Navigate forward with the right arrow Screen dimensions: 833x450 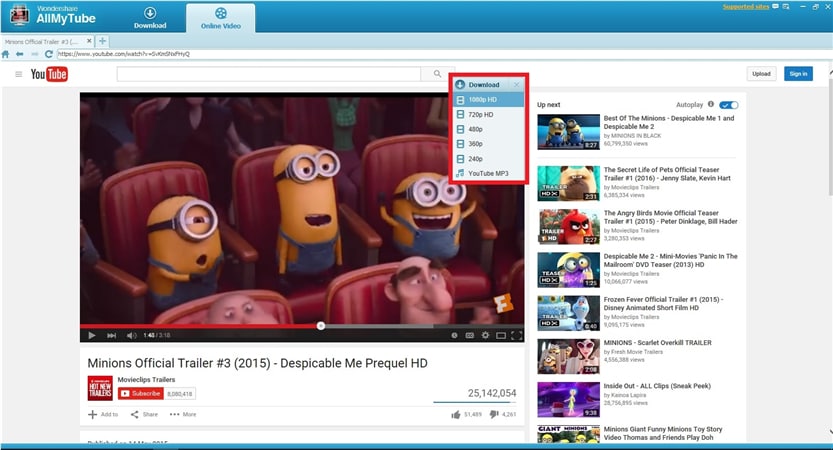click(35, 54)
